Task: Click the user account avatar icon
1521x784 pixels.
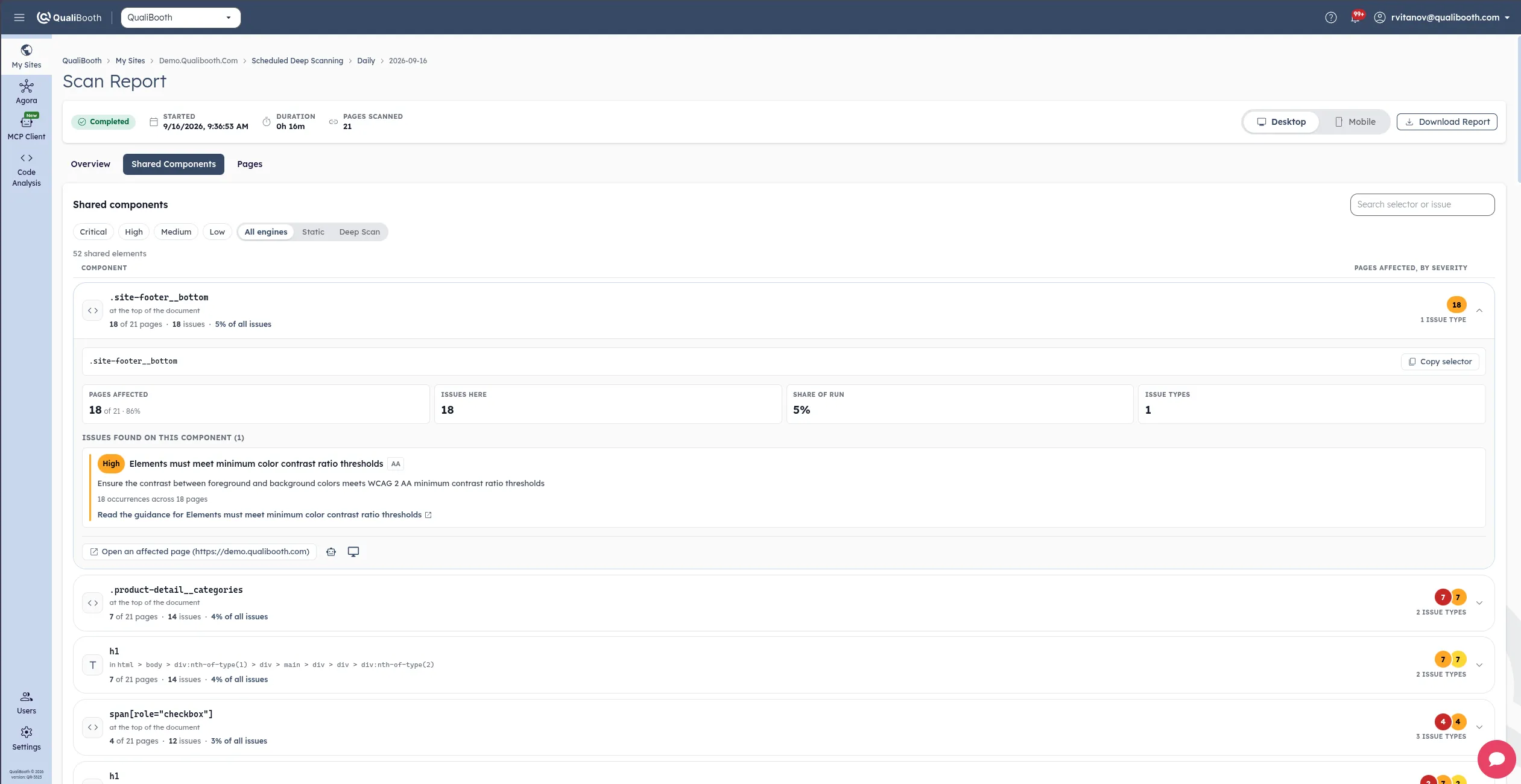Action: coord(1379,17)
